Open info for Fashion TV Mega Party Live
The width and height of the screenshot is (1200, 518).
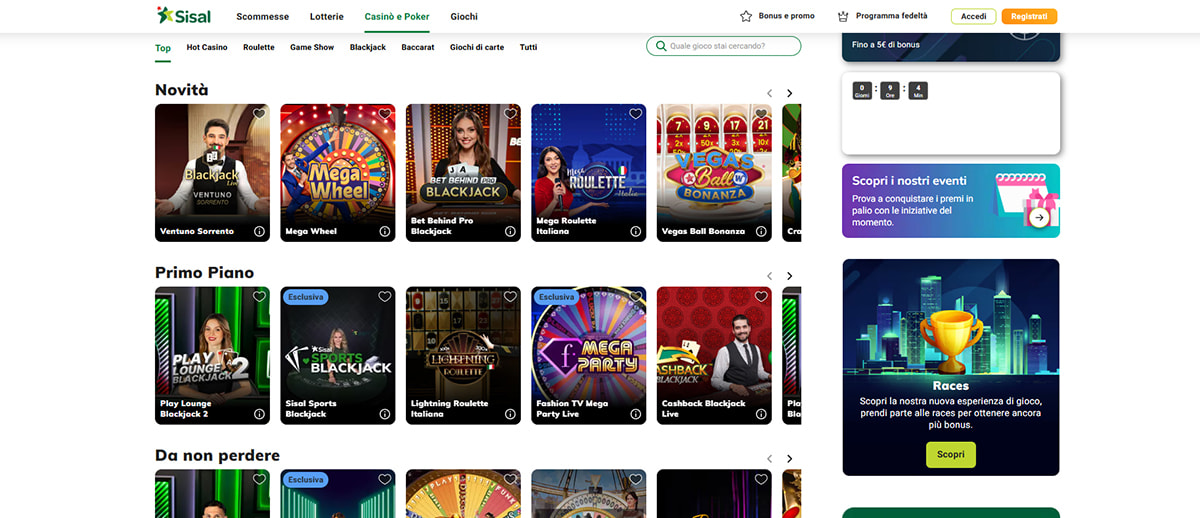636,414
